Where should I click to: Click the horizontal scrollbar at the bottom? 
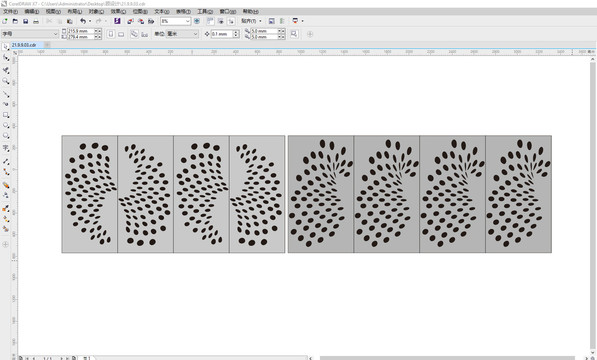(x=447, y=358)
